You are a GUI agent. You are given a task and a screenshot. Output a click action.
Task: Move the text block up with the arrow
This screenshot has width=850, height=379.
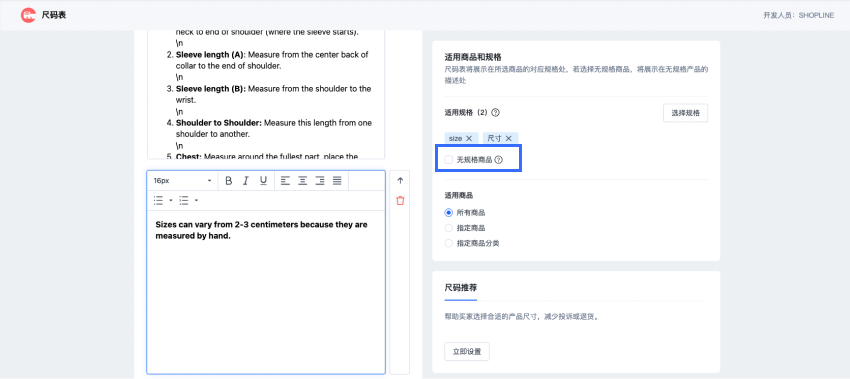(x=400, y=181)
